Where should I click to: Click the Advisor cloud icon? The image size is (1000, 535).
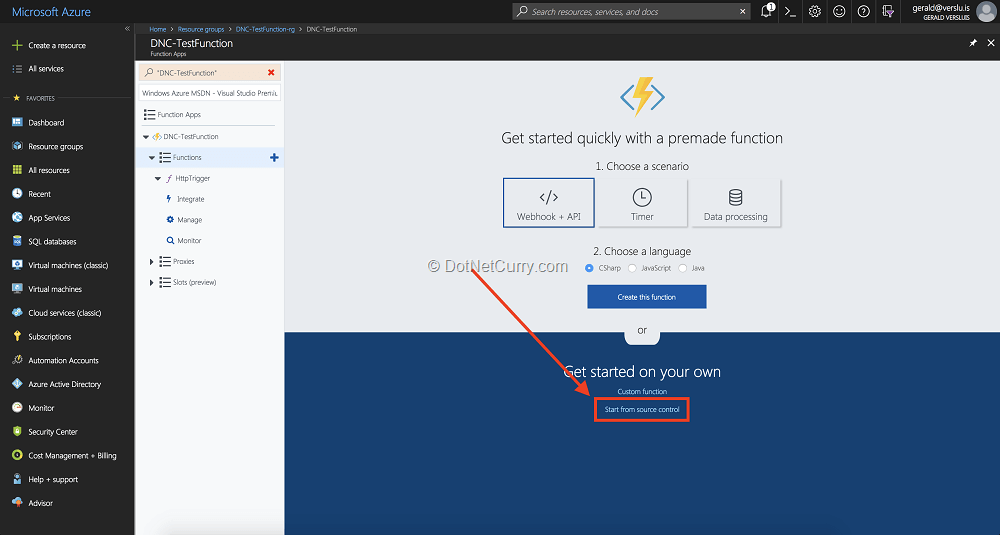tap(17, 502)
